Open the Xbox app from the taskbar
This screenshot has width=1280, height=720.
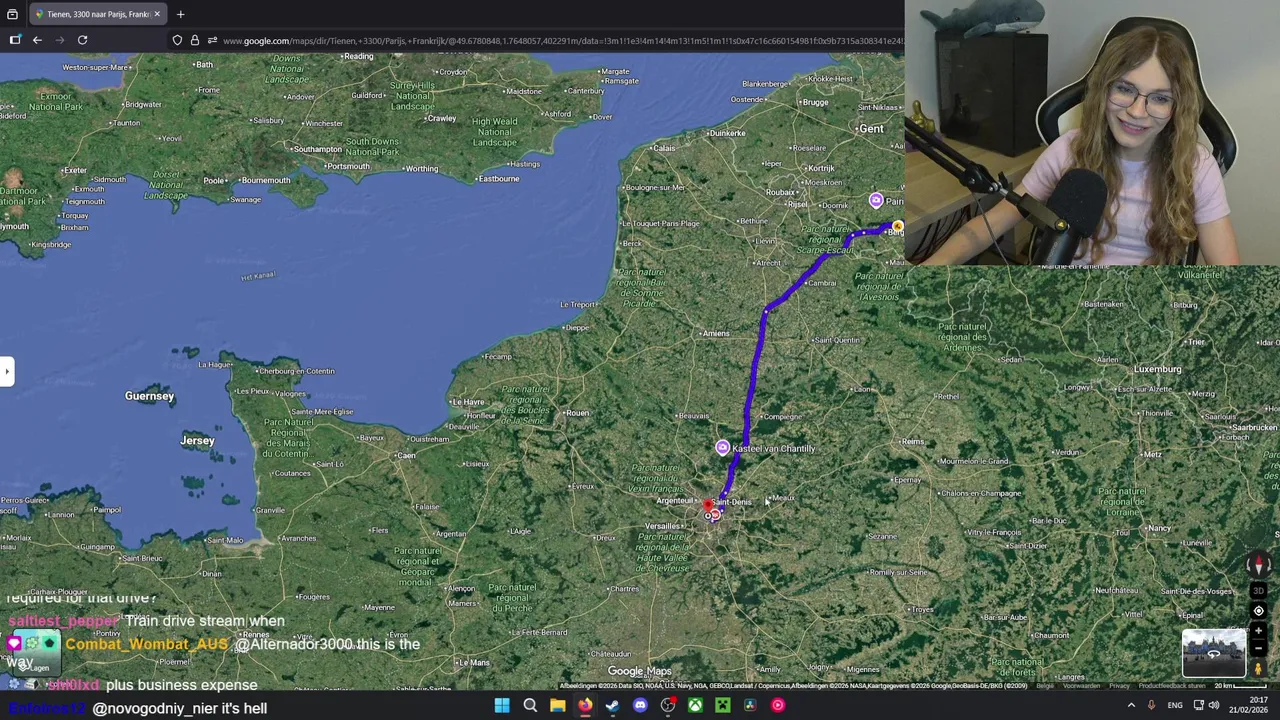tap(695, 705)
